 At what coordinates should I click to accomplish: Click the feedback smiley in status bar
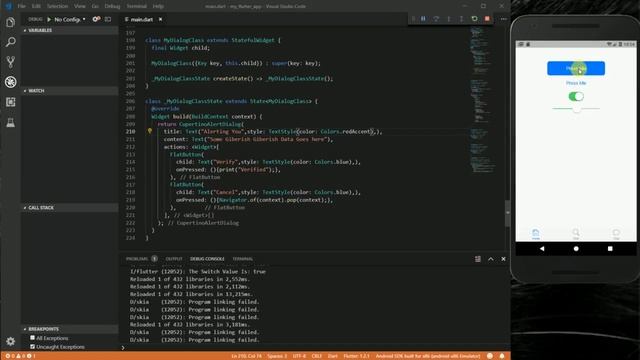point(490,356)
